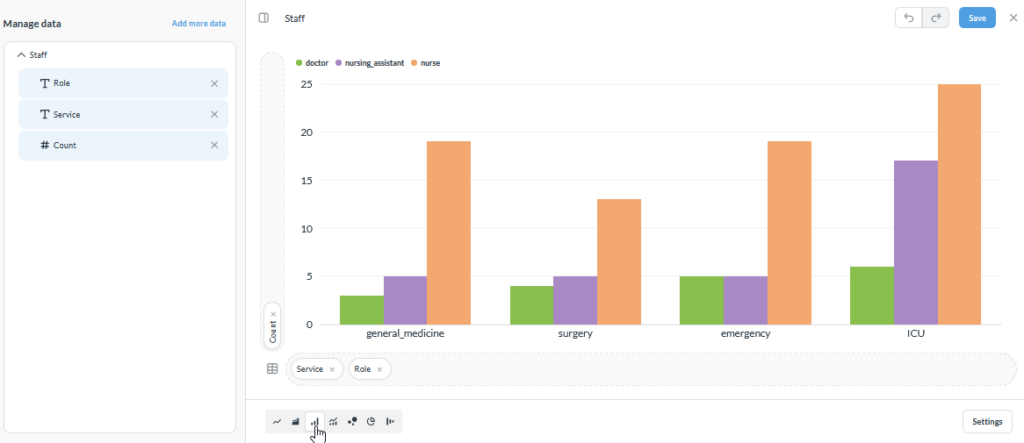
Task: Open the table view icon beside Service
Action: (x=272, y=369)
